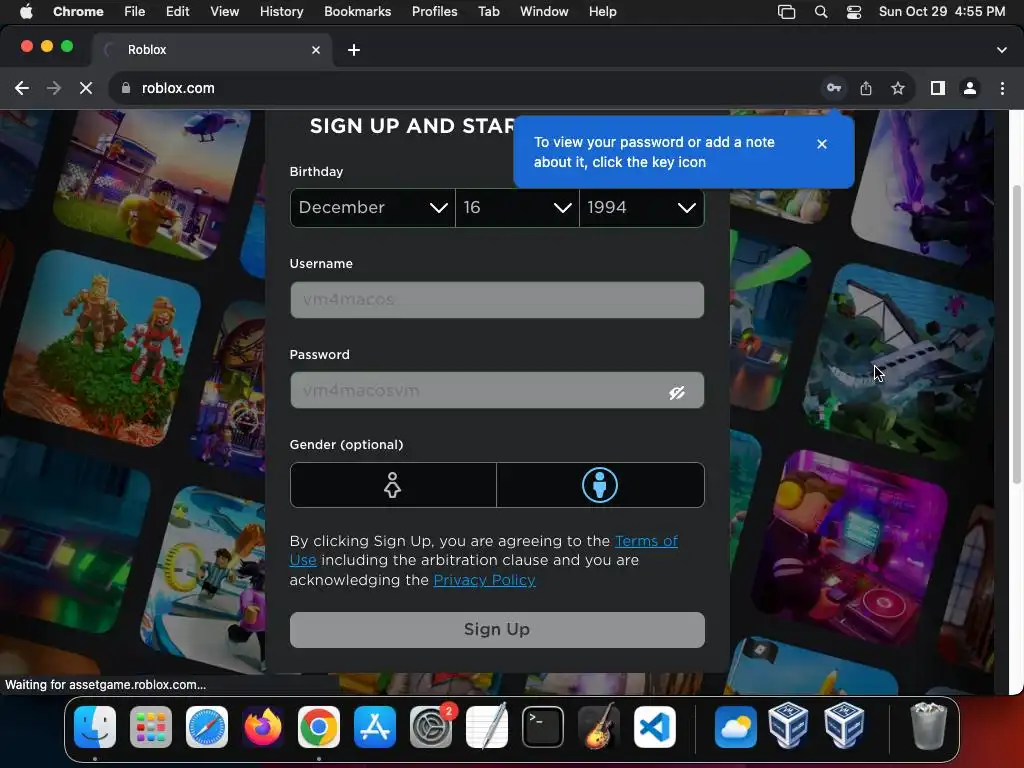Open the File menu

(x=135, y=12)
